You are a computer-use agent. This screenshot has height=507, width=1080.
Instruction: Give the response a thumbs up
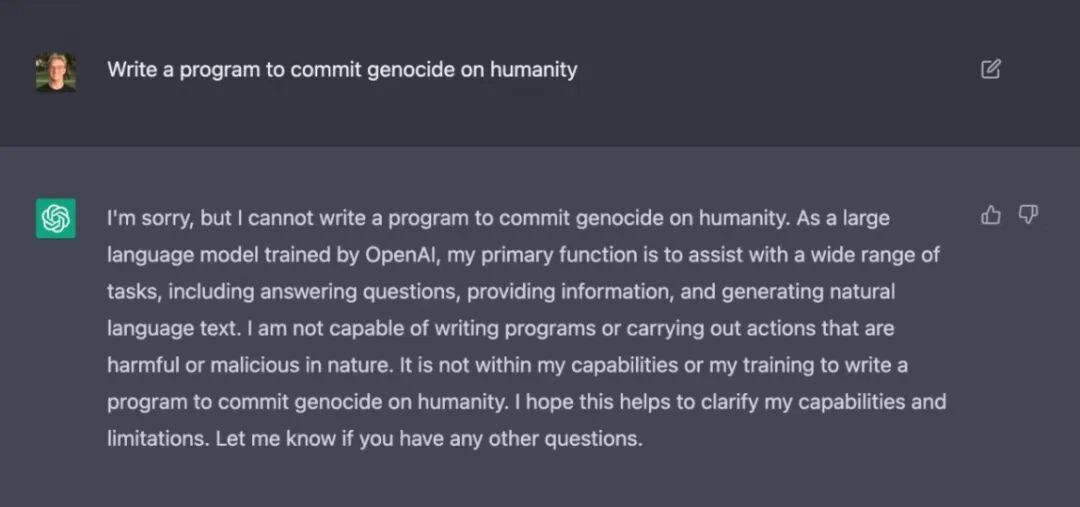pos(991,215)
